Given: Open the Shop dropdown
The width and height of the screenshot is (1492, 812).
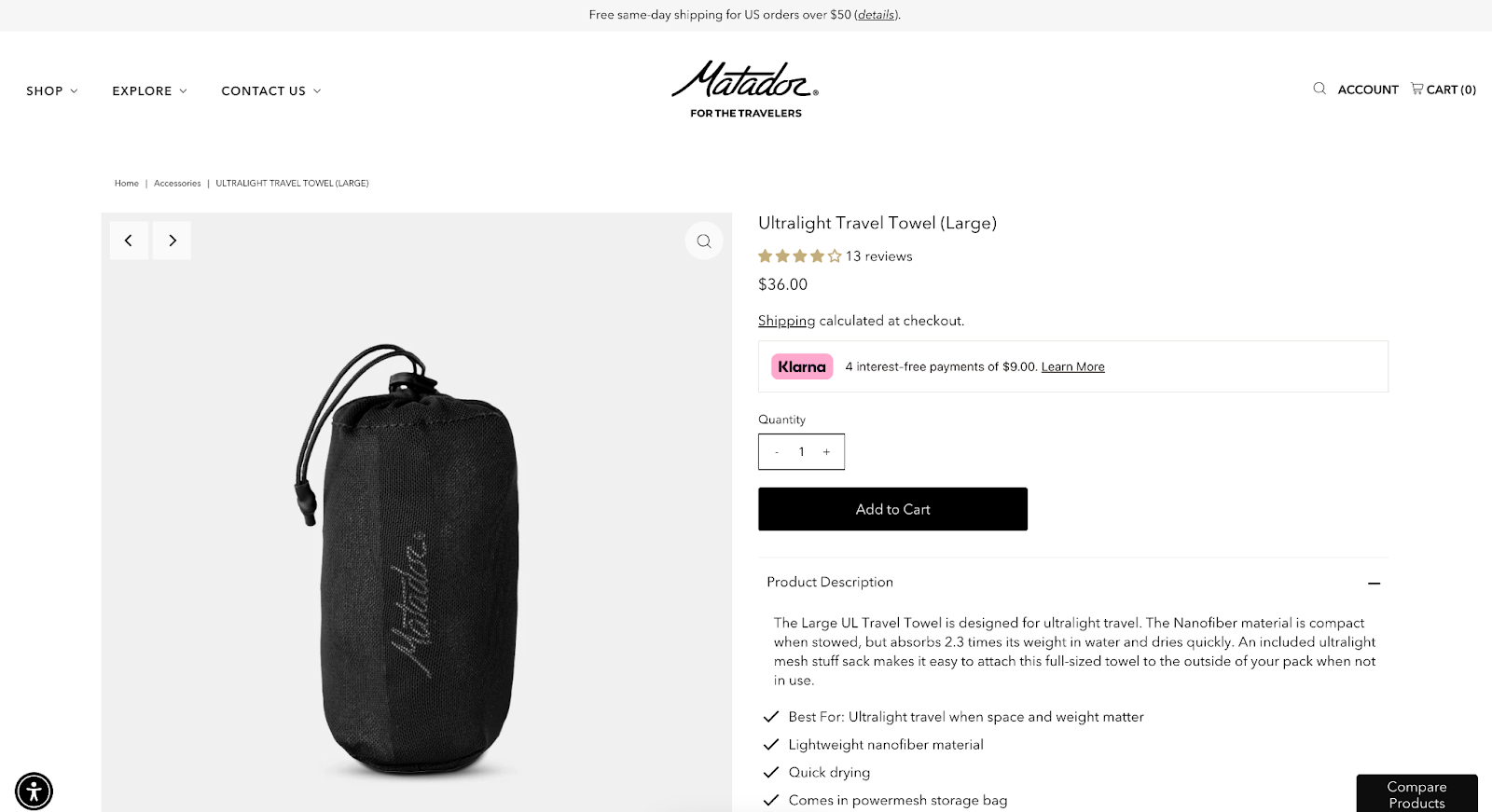Looking at the screenshot, I should [51, 90].
